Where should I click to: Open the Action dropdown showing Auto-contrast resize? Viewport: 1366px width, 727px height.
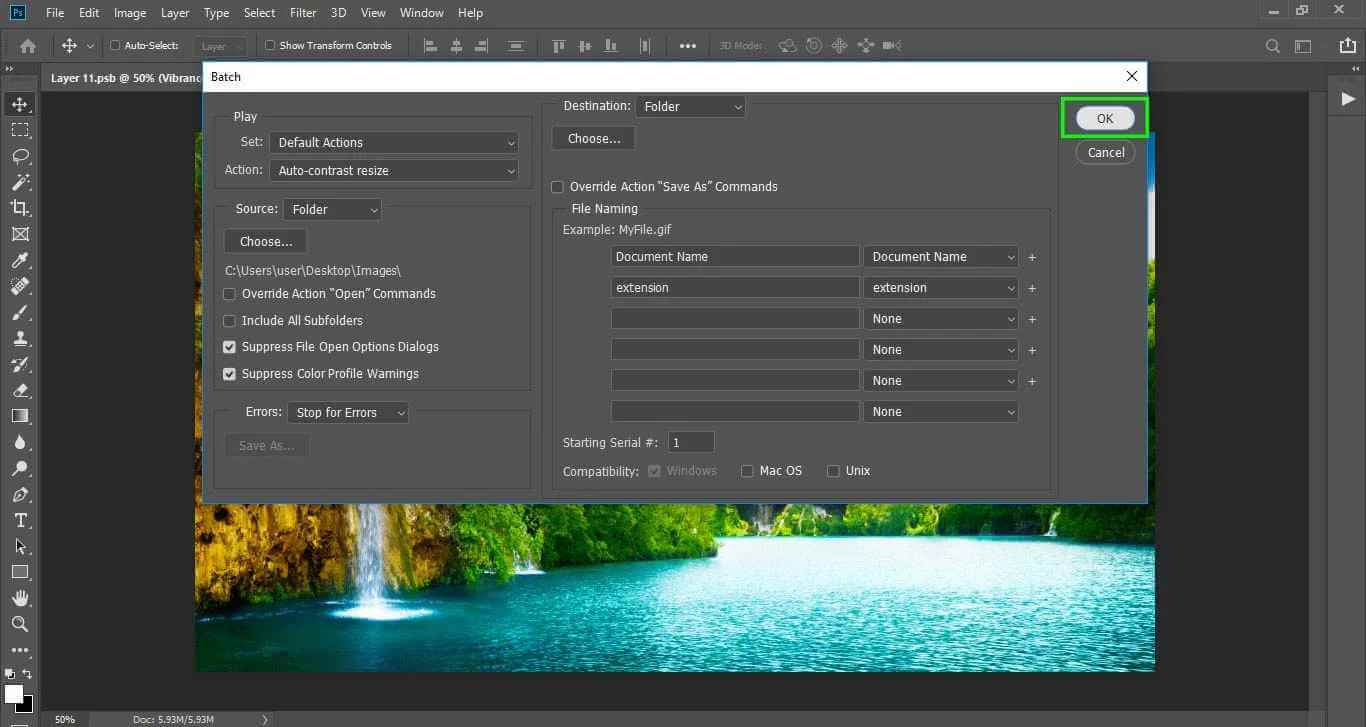point(394,170)
